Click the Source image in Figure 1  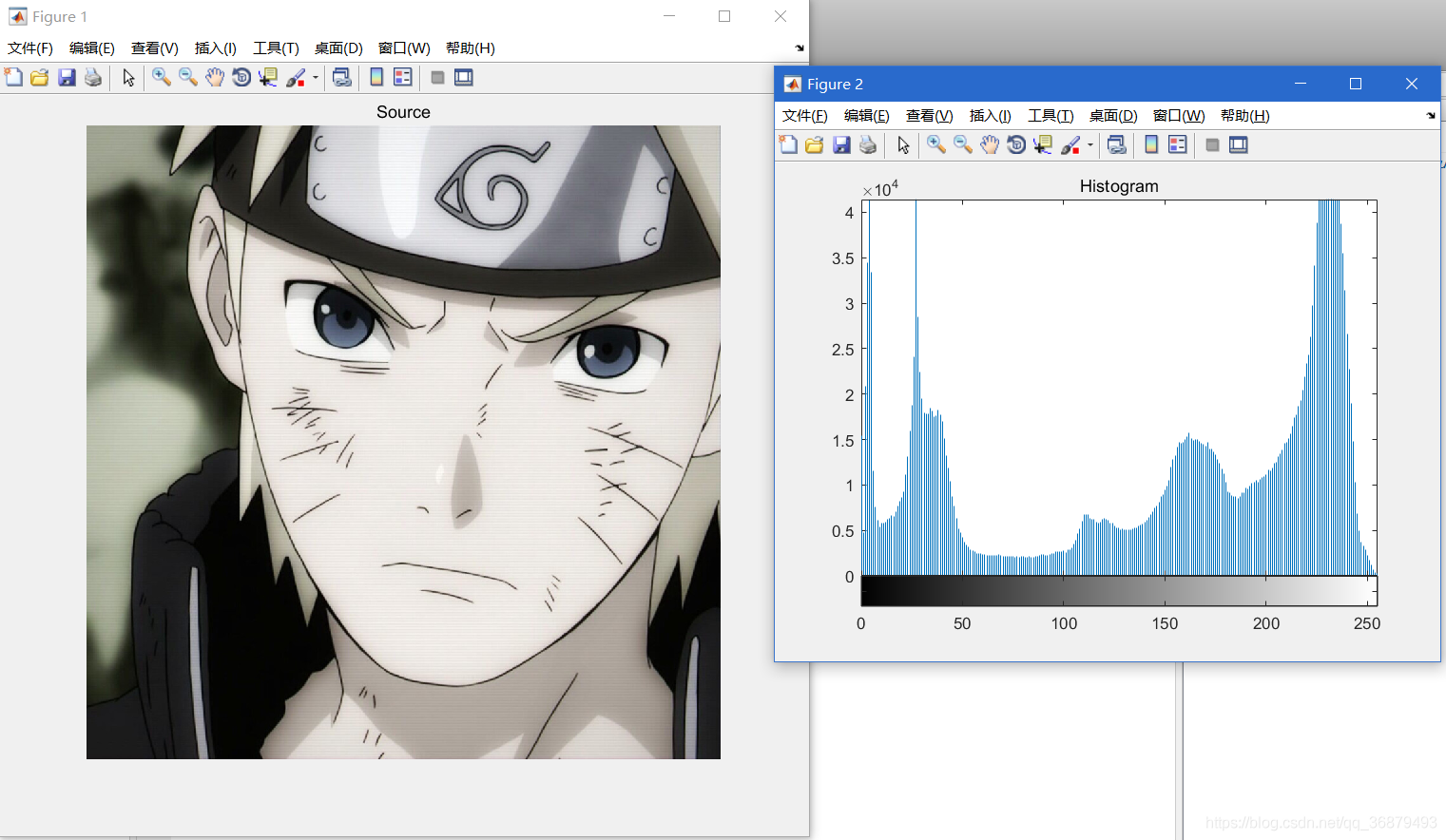(403, 442)
